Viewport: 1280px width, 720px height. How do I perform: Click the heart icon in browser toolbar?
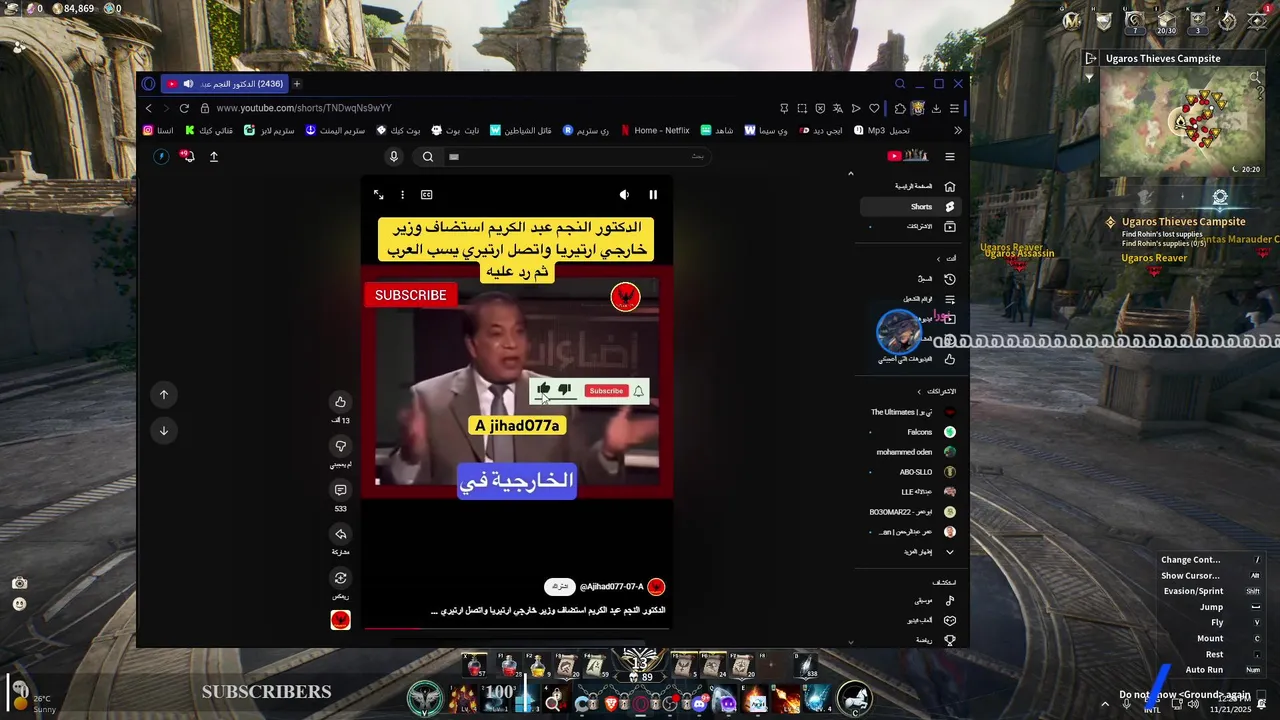[874, 108]
